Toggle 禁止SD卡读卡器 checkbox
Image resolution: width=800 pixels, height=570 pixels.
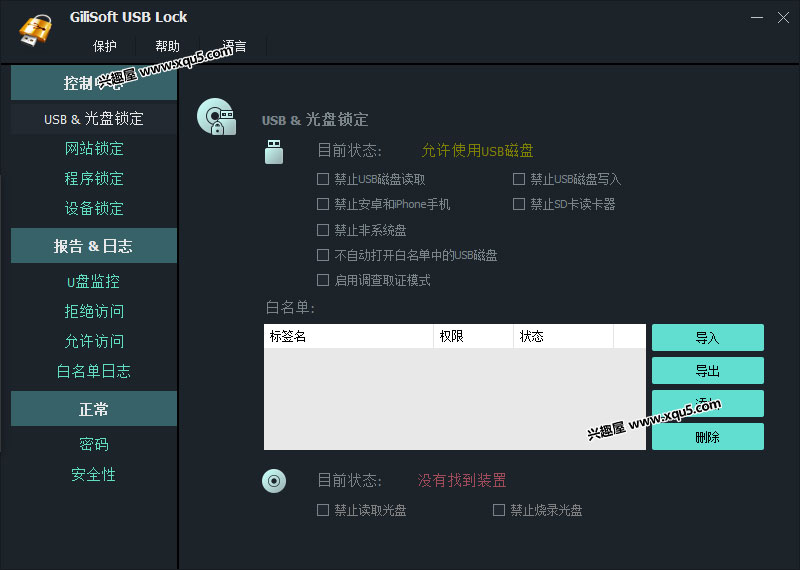(518, 204)
